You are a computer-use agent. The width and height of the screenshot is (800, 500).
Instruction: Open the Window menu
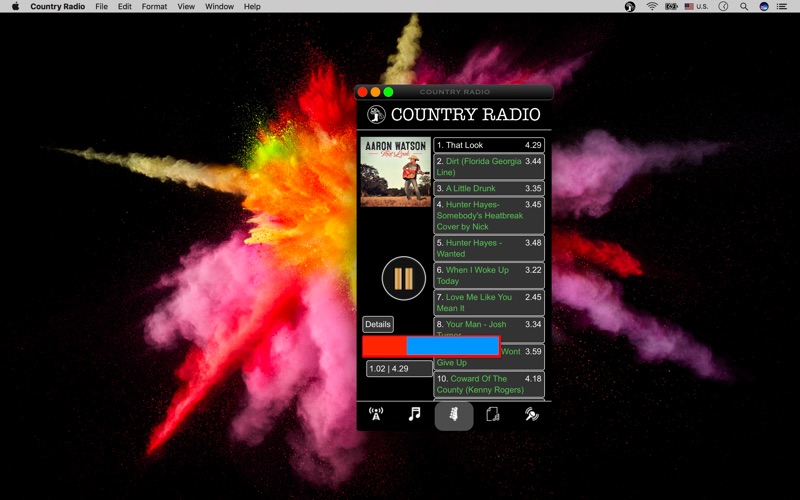[219, 7]
